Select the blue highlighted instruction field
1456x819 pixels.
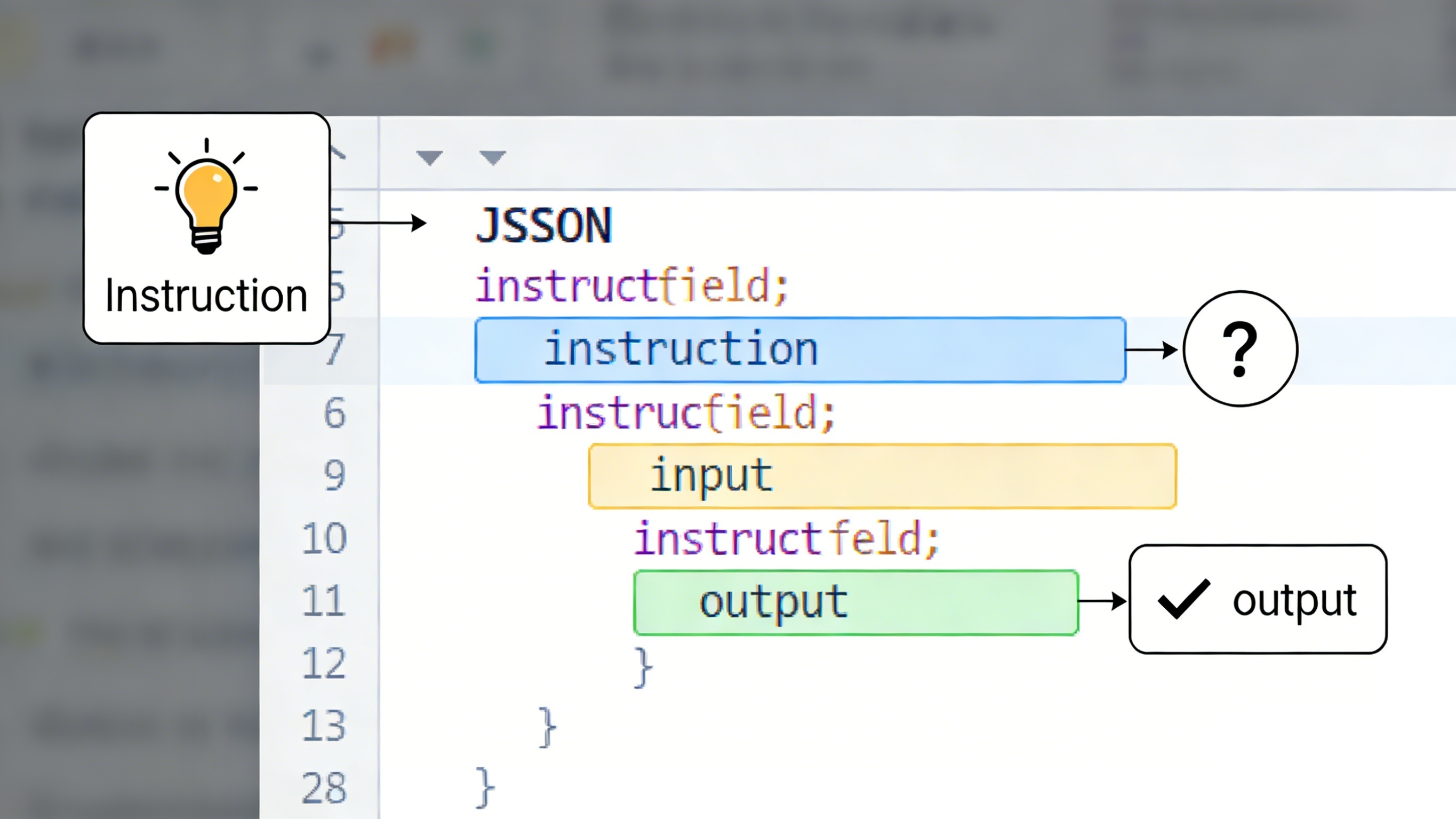tap(800, 350)
